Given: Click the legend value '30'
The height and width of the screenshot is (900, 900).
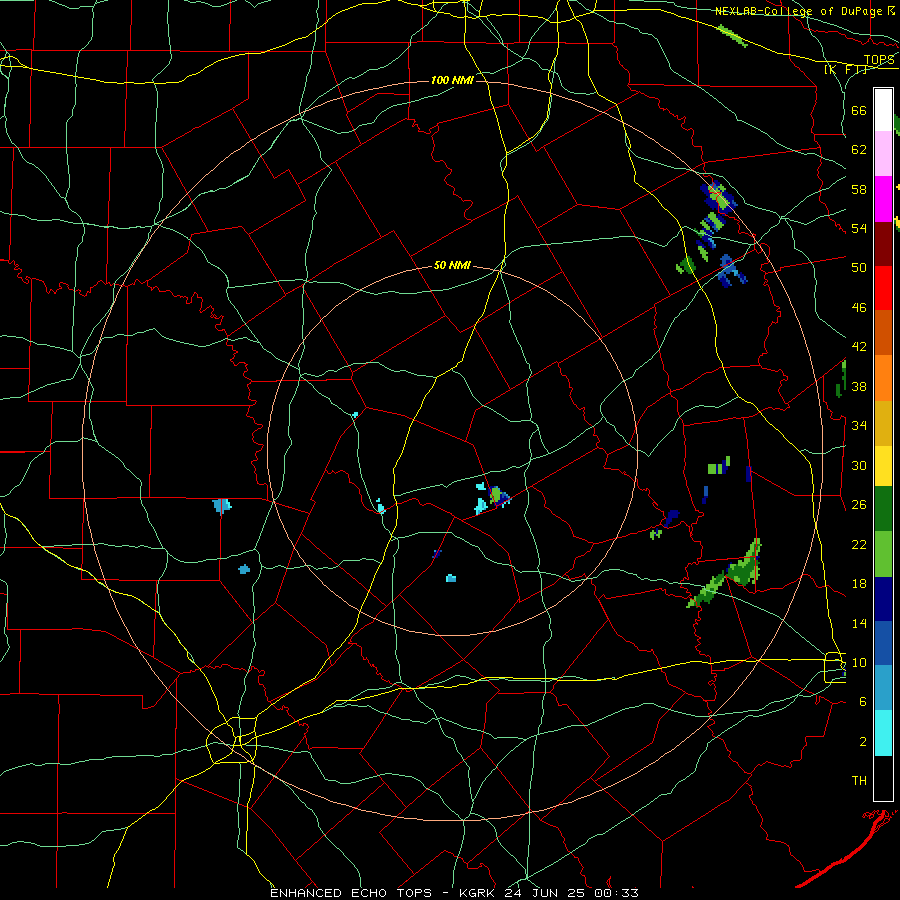Looking at the screenshot, I should point(859,465).
